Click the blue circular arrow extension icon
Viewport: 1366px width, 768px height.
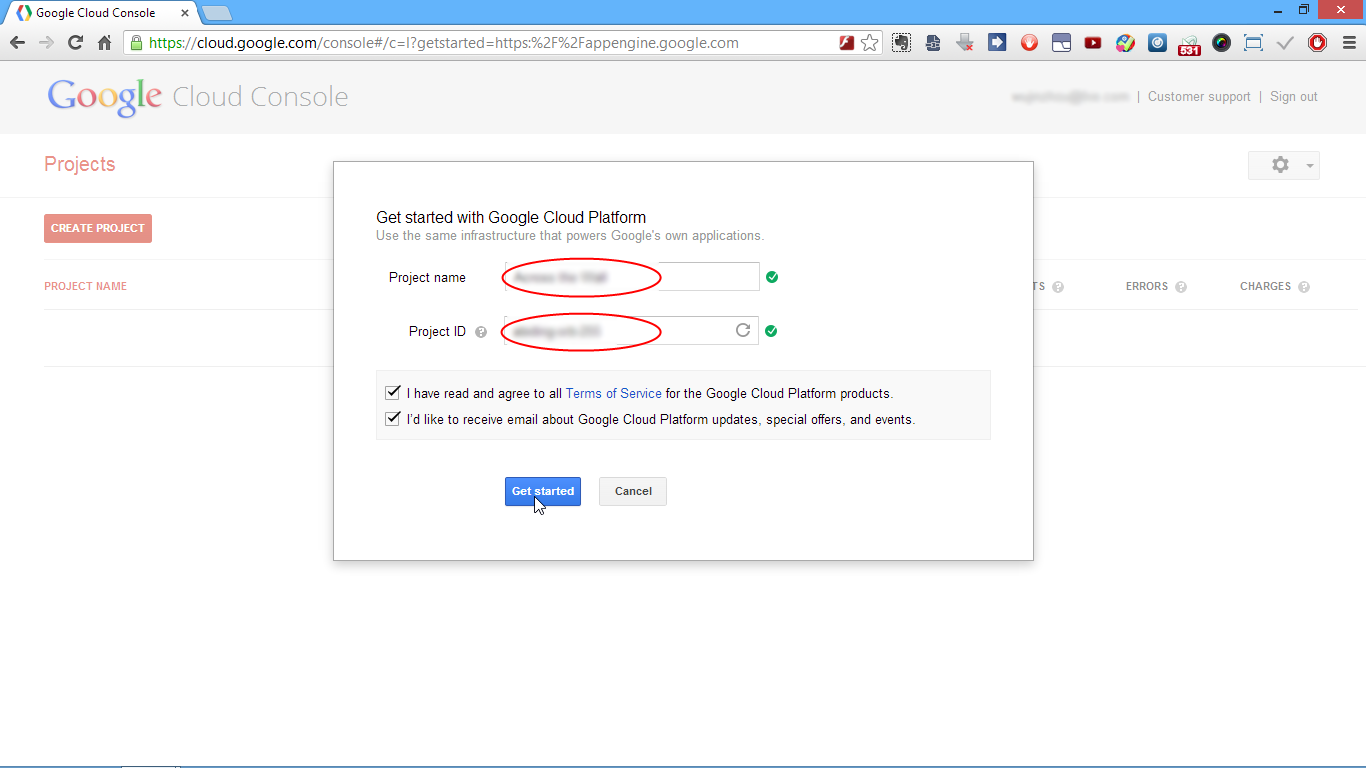click(x=1157, y=43)
